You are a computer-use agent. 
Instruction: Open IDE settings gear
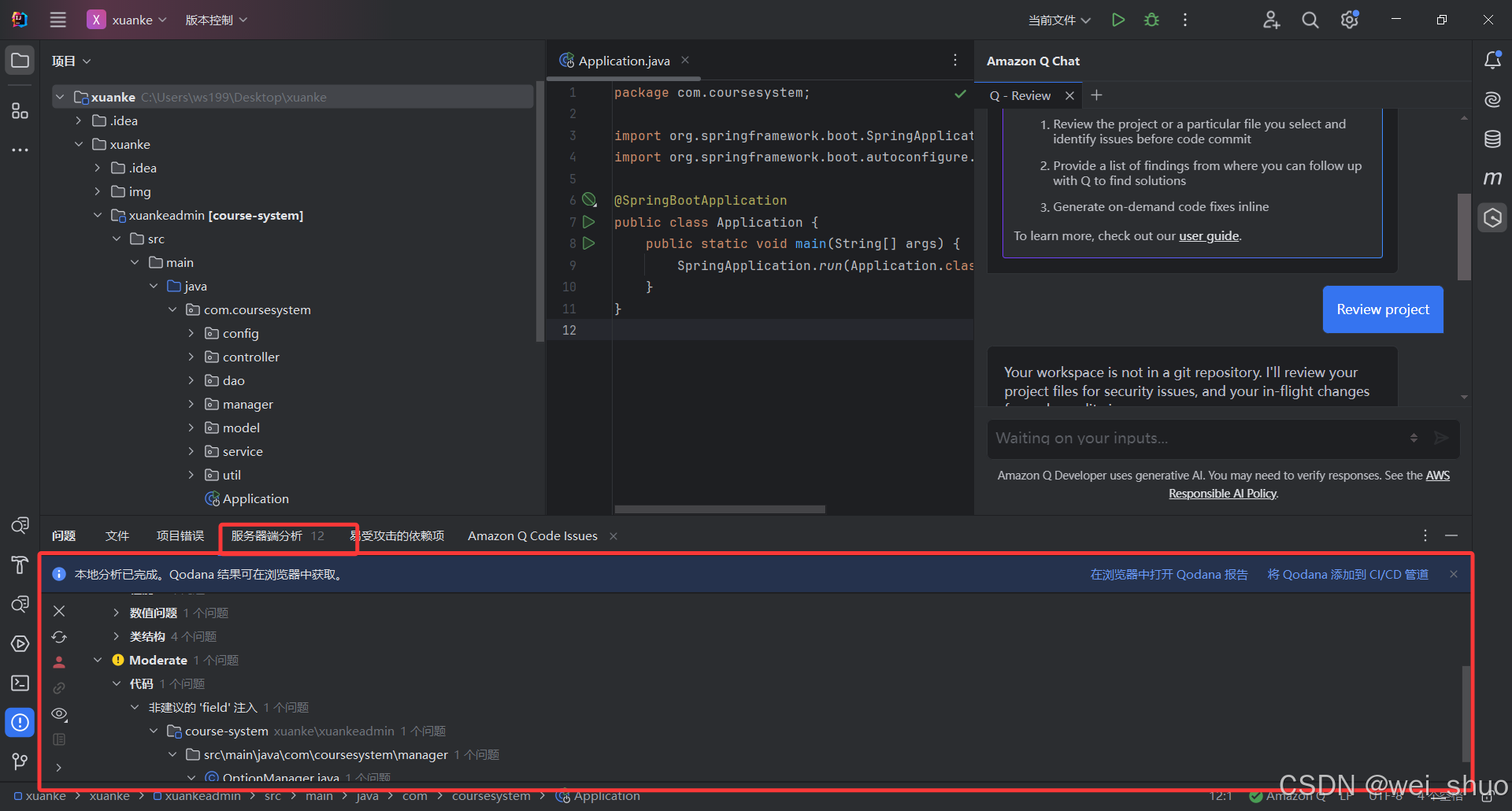1350,20
